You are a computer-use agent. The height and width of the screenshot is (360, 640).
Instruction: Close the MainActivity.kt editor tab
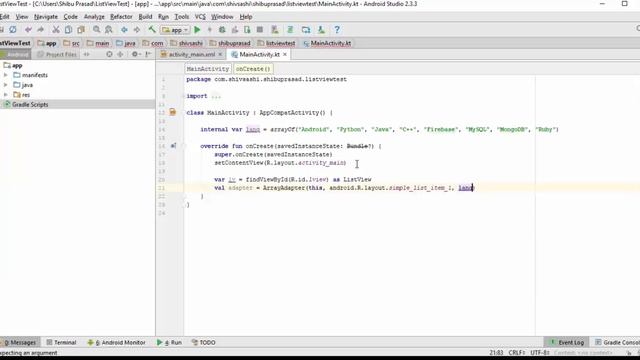[x=285, y=54]
